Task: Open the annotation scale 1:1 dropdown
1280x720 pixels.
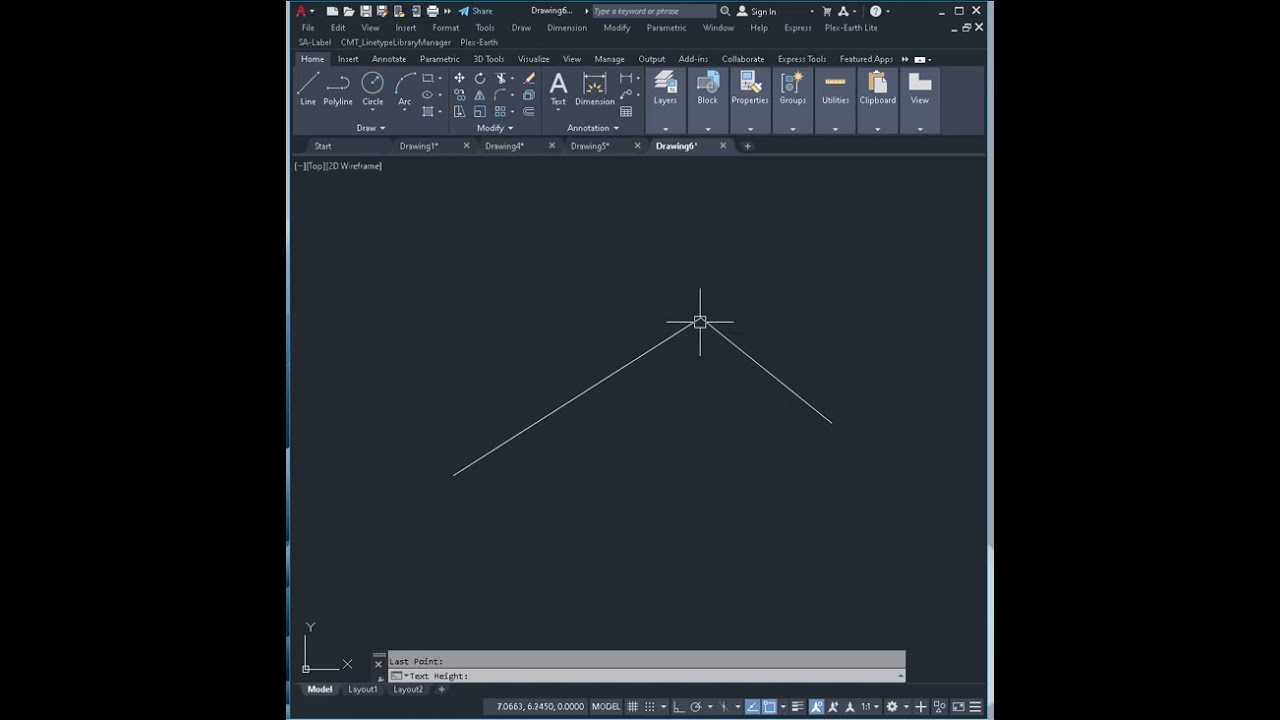Action: coord(870,707)
